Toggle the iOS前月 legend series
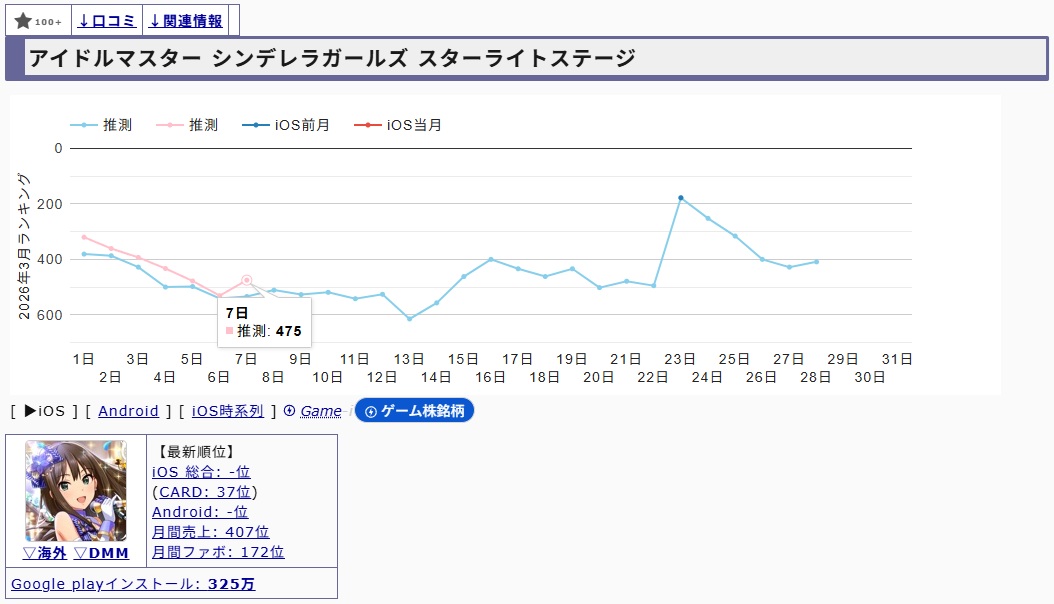Viewport: 1054px width, 604px height. pos(287,125)
